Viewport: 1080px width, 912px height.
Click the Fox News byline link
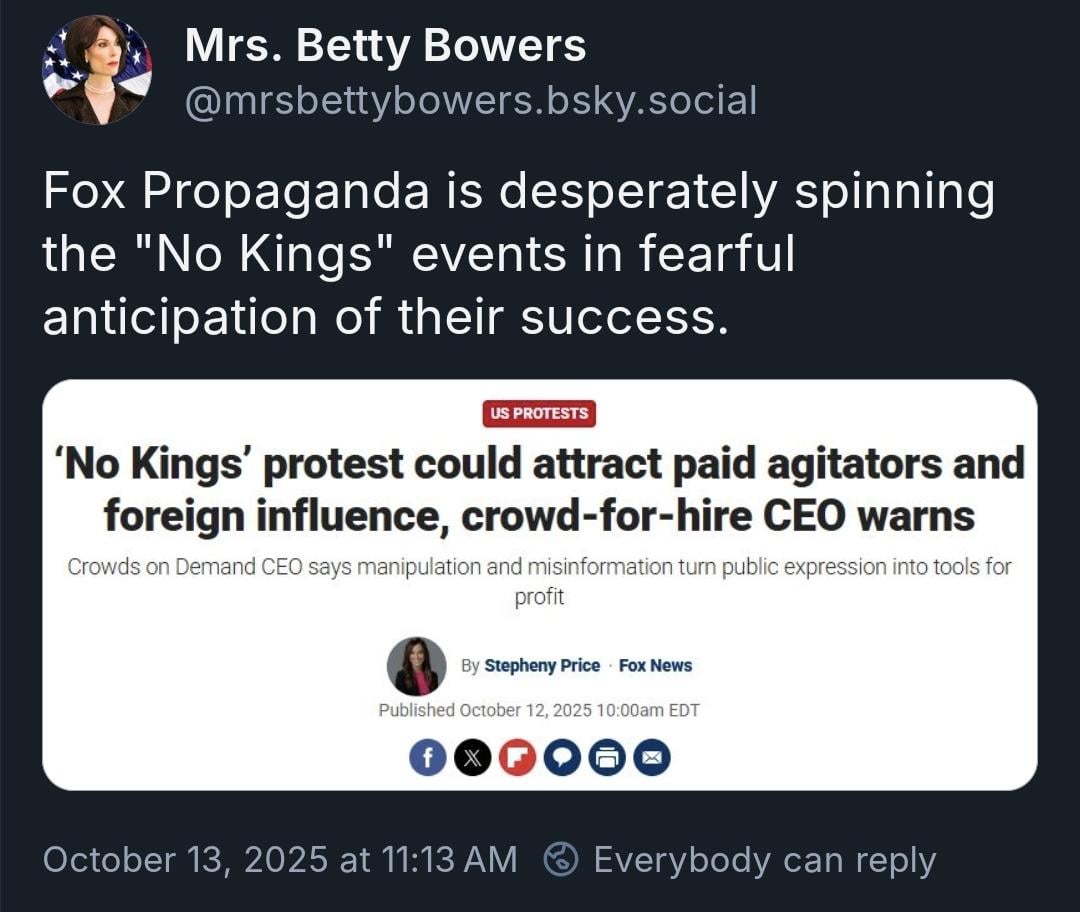coord(655,666)
